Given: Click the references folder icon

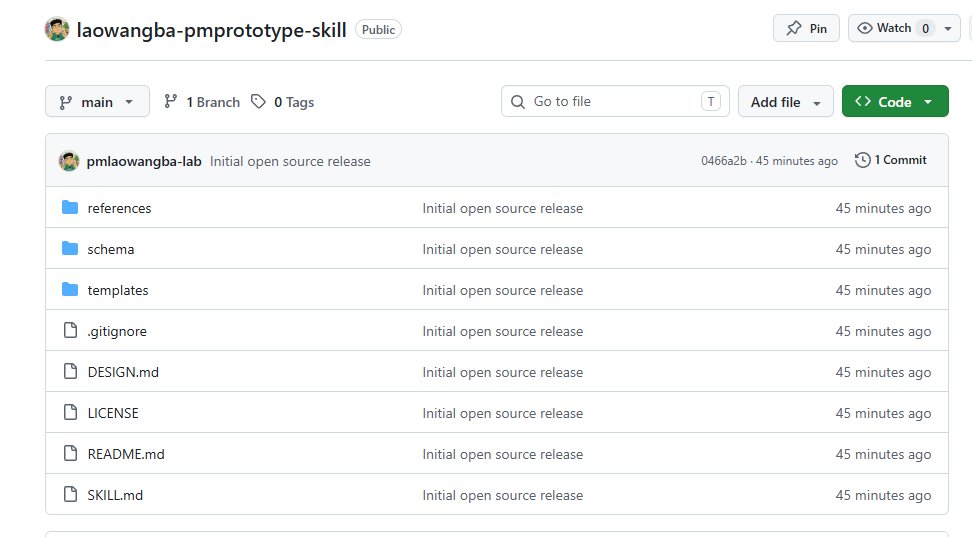Looking at the screenshot, I should click(70, 208).
